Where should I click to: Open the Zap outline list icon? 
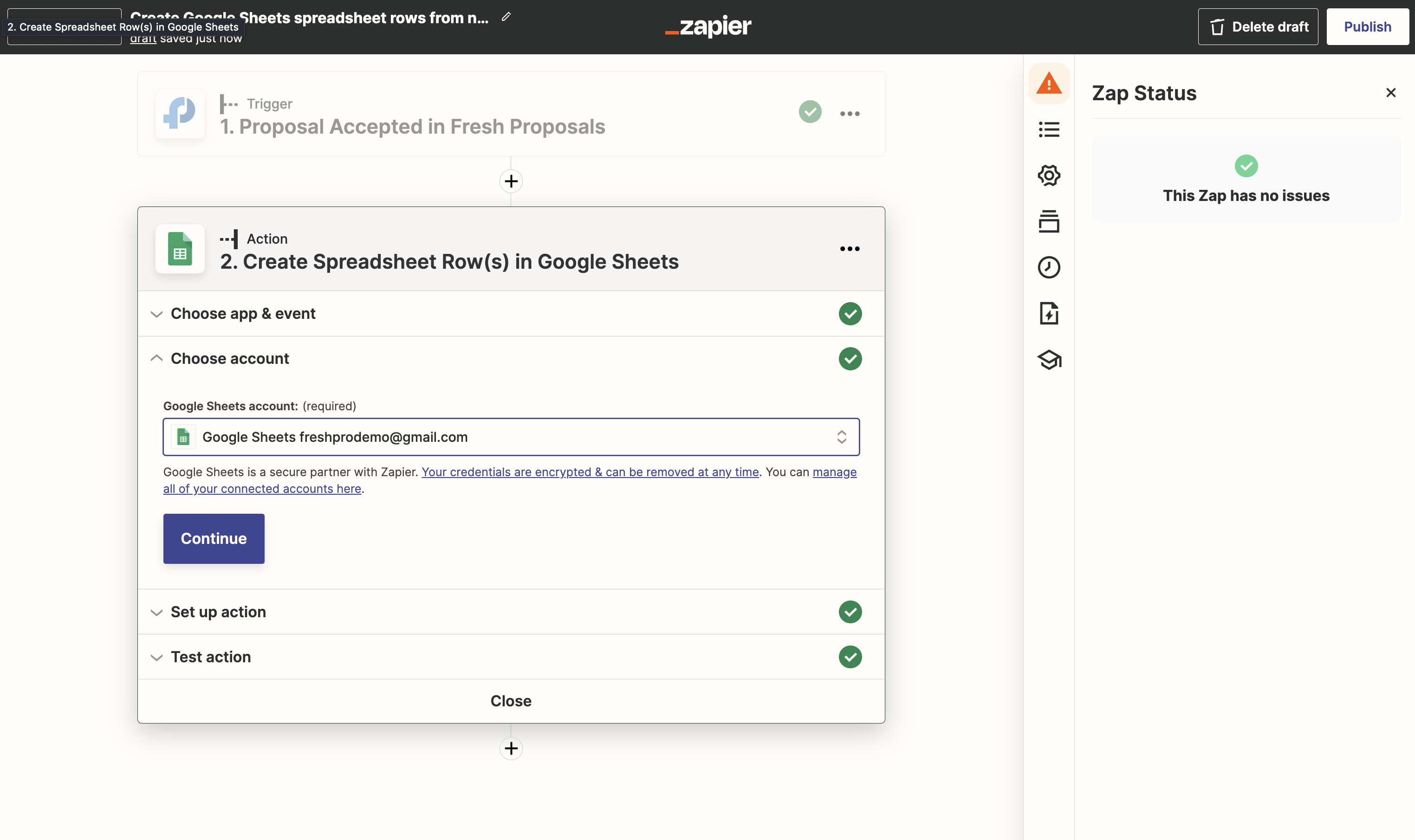click(1049, 129)
